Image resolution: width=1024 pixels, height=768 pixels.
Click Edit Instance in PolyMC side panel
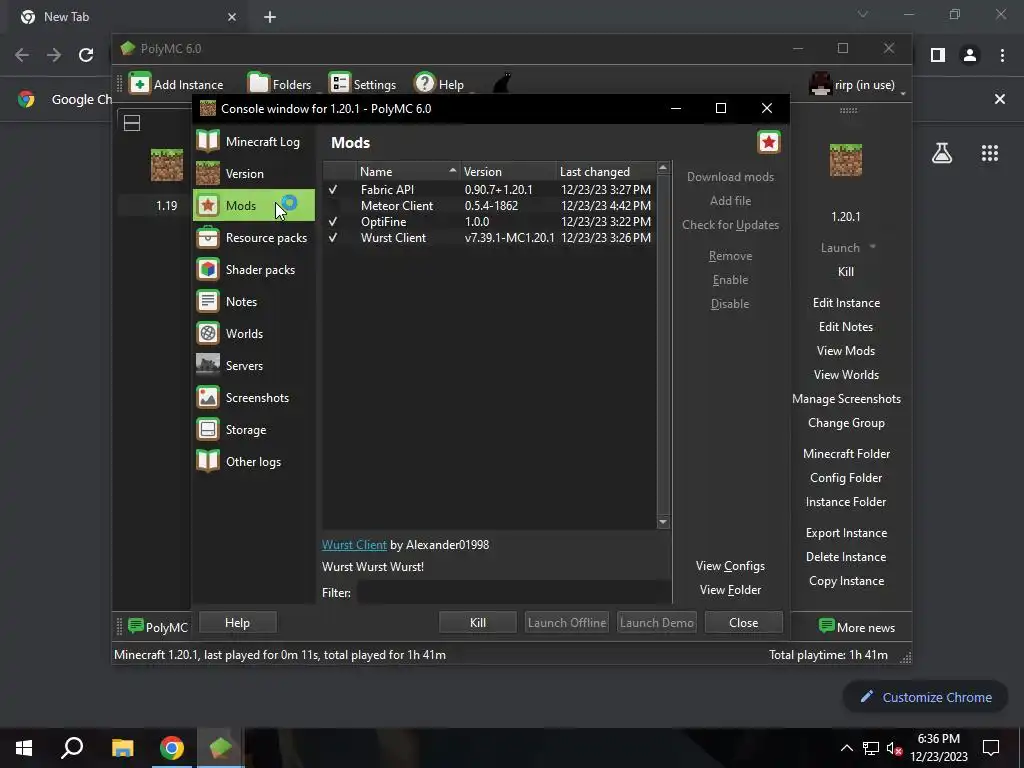pos(846,303)
